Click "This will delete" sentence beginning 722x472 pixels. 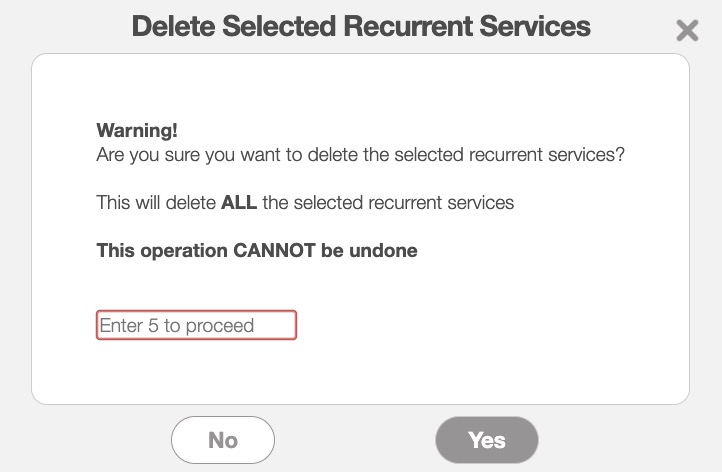click(156, 203)
